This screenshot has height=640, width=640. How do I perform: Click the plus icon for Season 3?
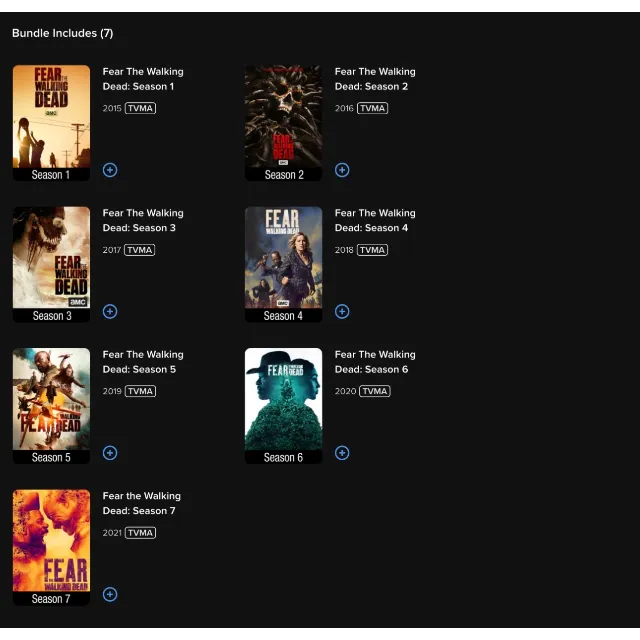[110, 311]
